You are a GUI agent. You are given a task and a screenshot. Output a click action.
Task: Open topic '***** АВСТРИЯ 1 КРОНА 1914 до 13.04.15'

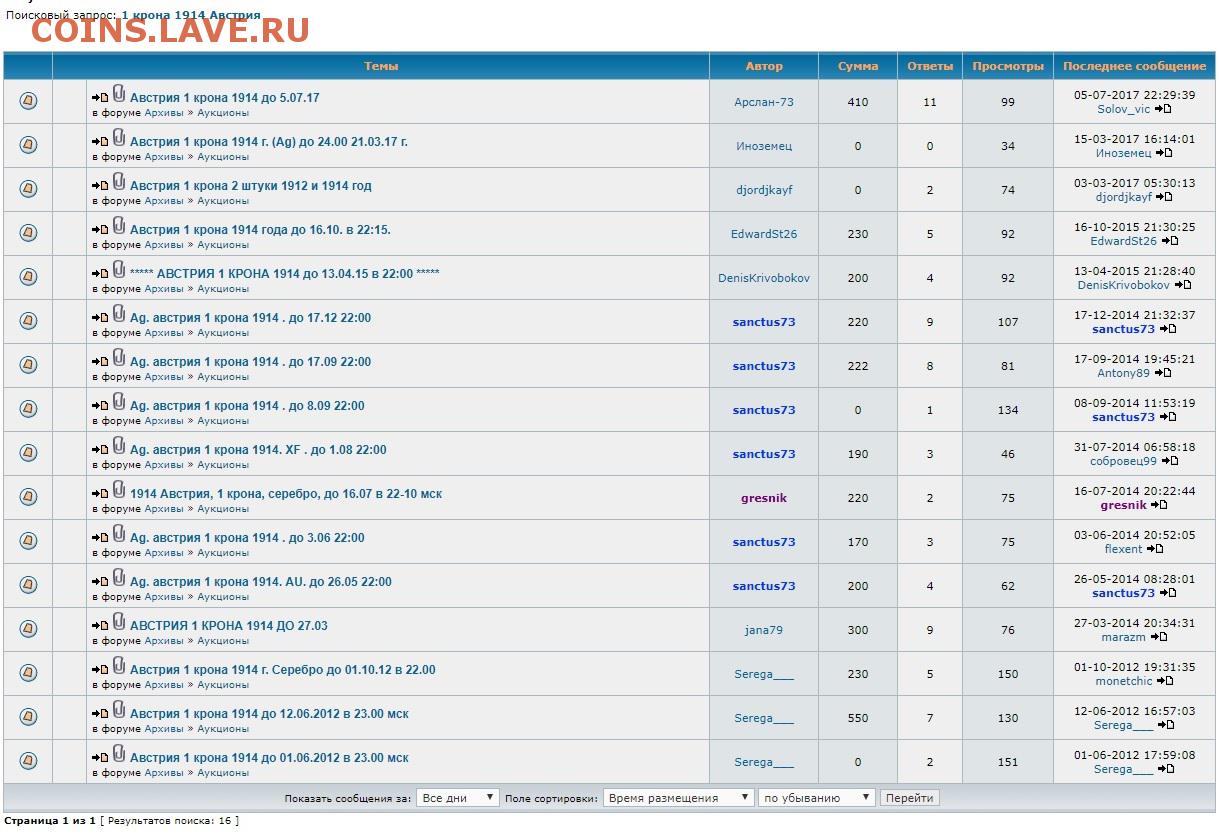pyautogui.click(x=285, y=274)
